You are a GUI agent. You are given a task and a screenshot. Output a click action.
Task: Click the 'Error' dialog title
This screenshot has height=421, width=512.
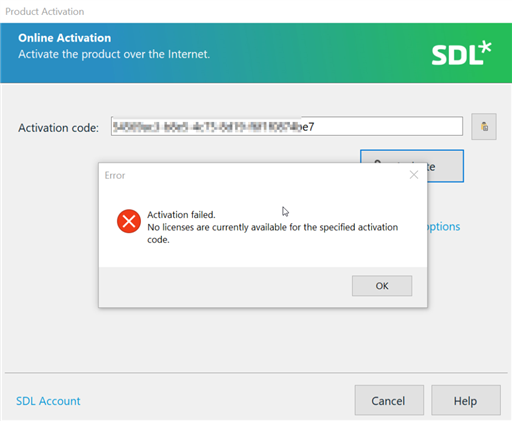pyautogui.click(x=115, y=175)
